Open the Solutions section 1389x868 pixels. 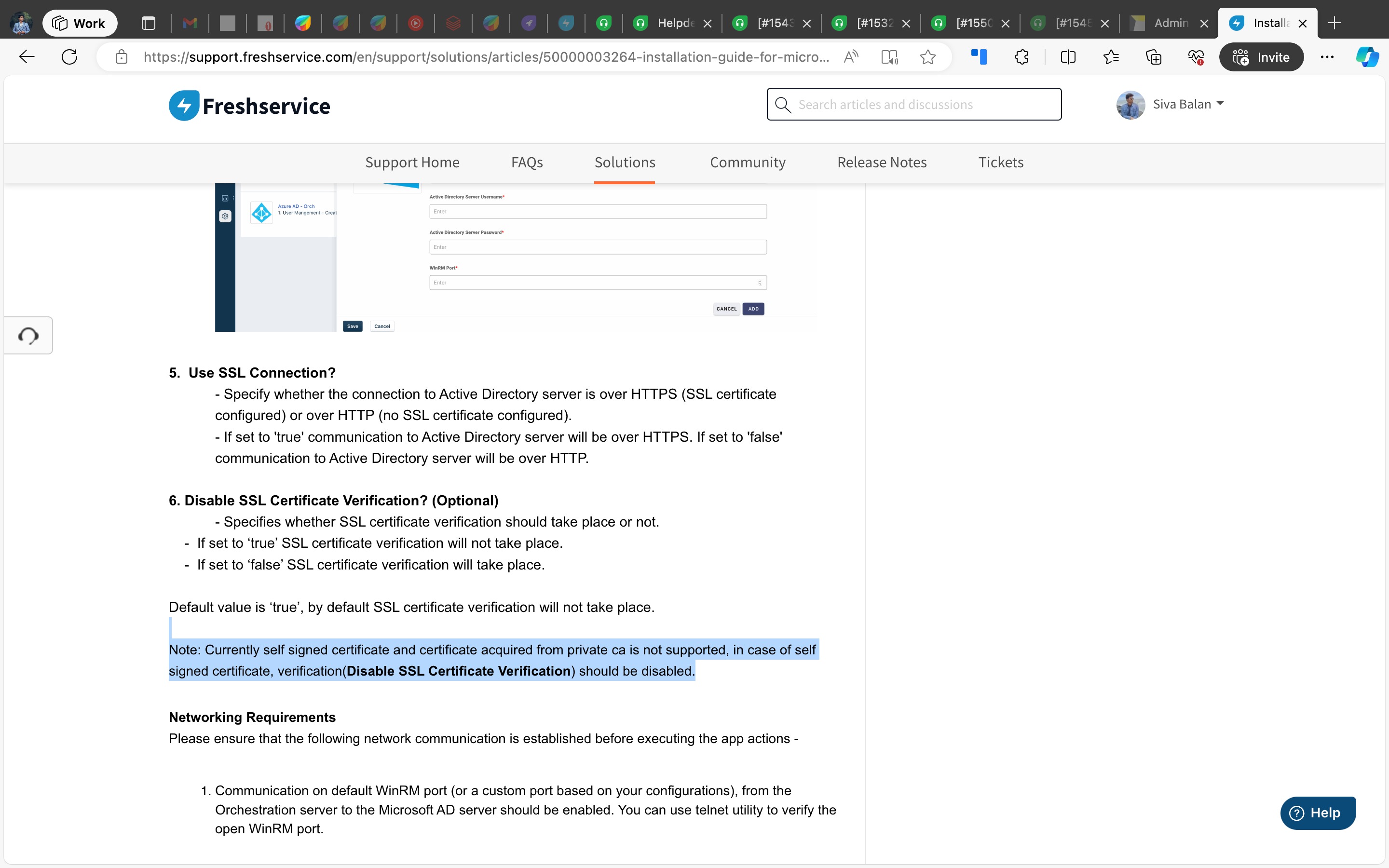click(x=625, y=163)
